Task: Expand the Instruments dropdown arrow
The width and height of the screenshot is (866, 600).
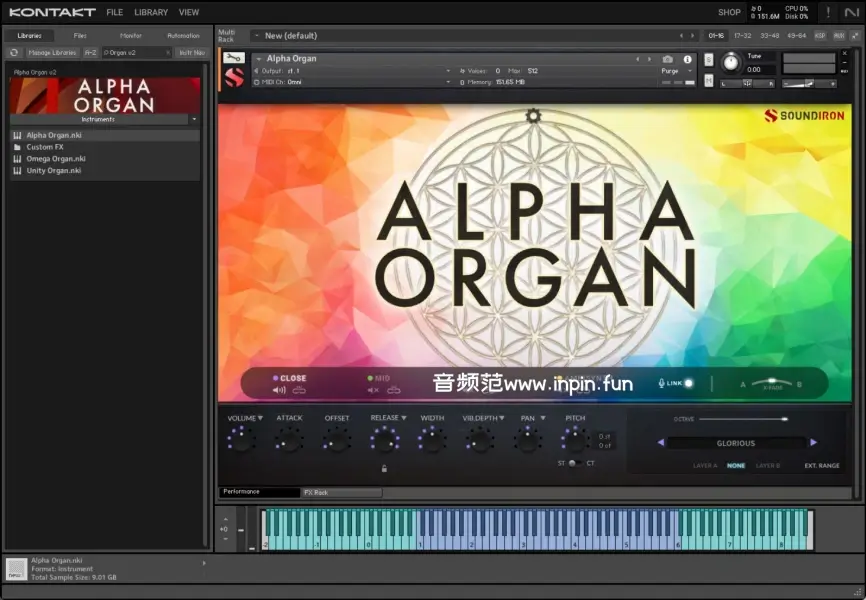Action: (x=194, y=119)
